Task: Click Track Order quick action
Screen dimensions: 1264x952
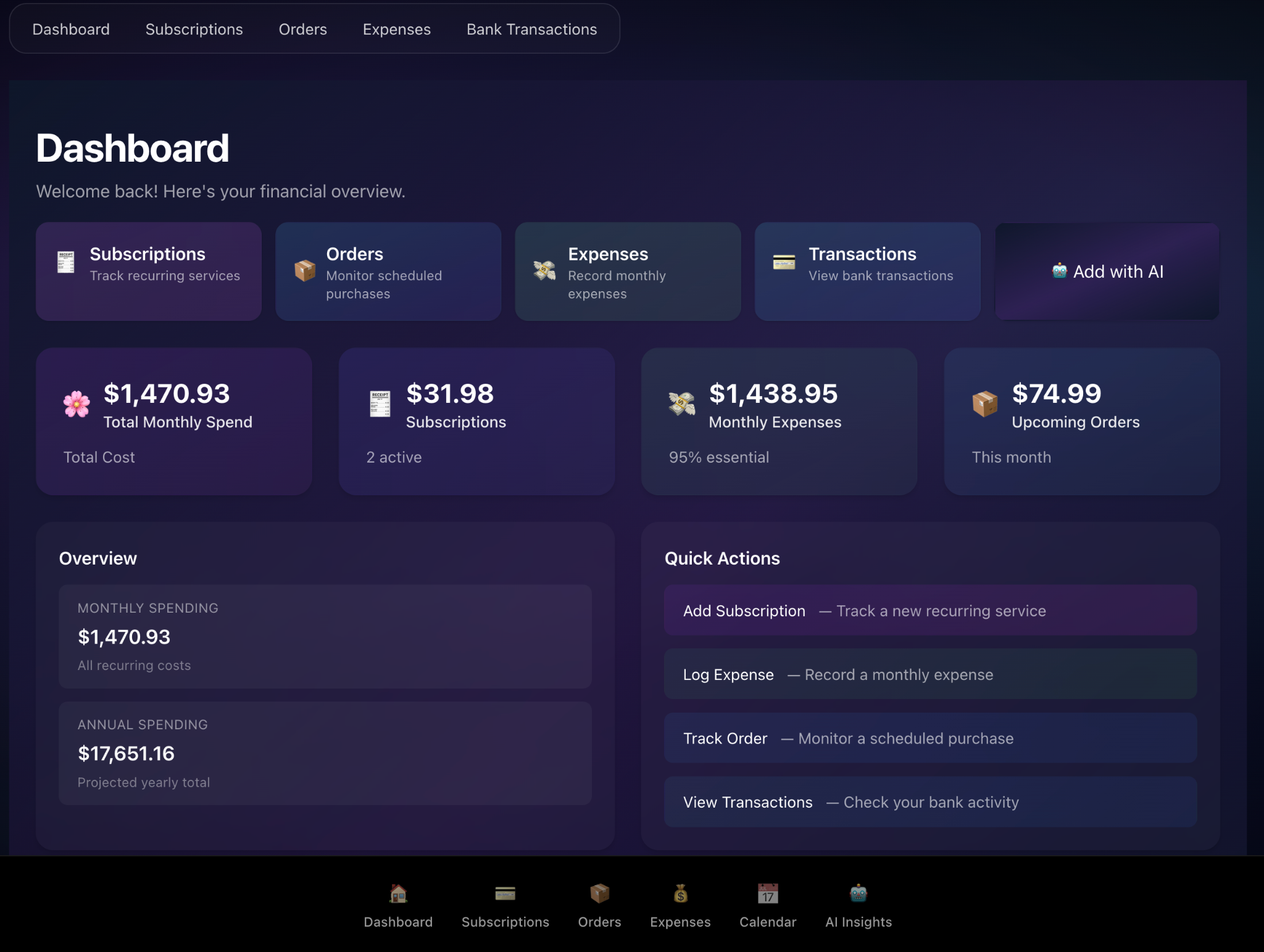Action: (x=929, y=738)
